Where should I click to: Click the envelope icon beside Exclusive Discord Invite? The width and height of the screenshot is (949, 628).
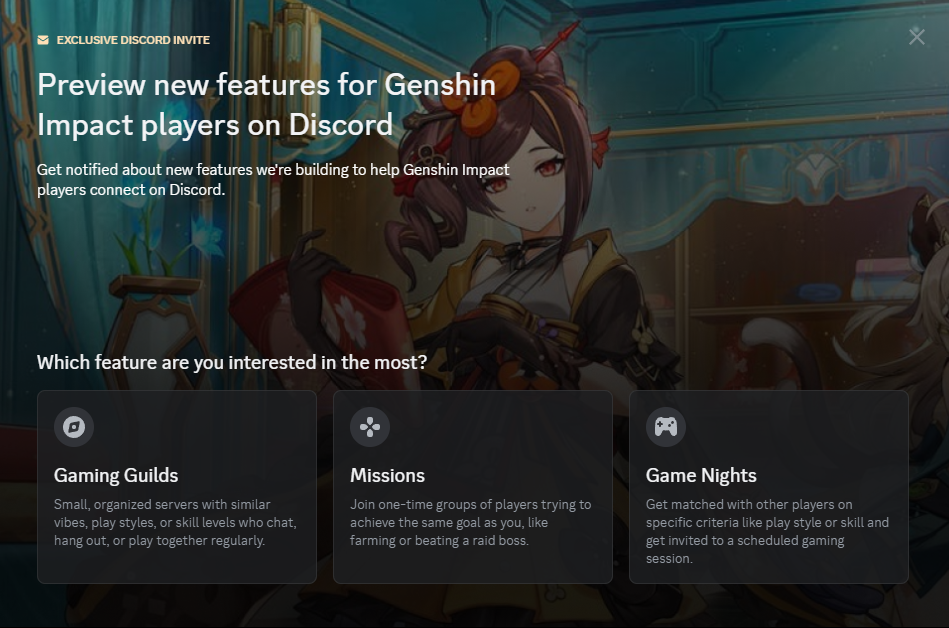tap(43, 40)
